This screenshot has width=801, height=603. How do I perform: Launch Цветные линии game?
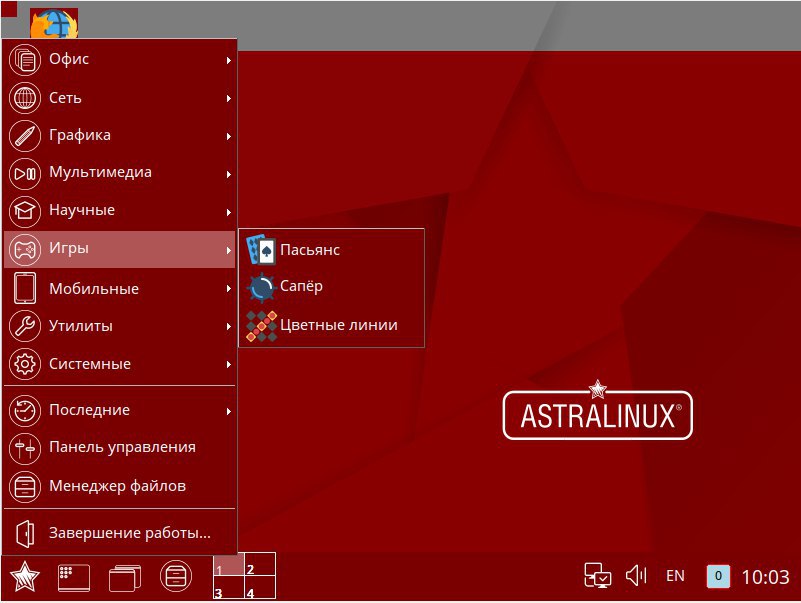332,326
